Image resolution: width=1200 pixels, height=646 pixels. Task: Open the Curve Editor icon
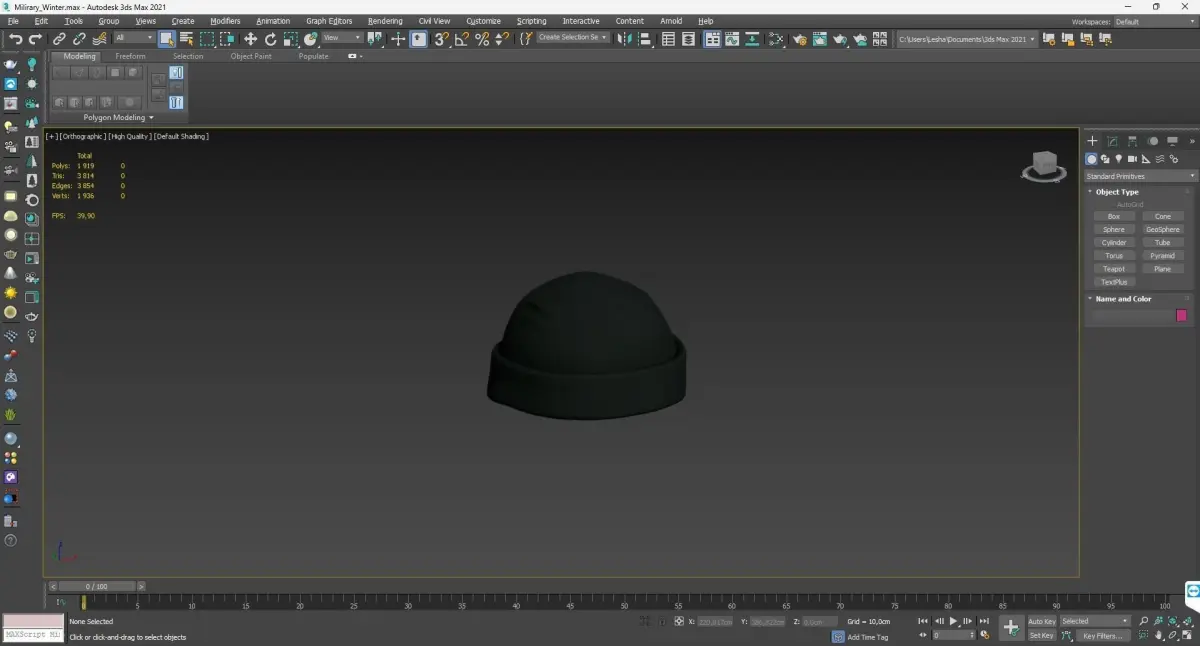[x=732, y=39]
